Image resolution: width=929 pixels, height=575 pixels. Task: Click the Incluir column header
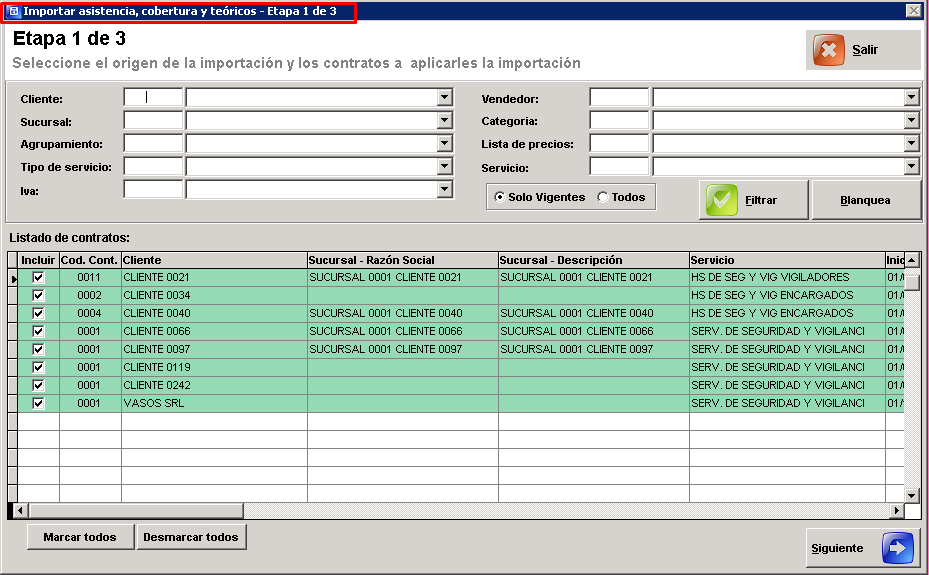click(x=39, y=260)
